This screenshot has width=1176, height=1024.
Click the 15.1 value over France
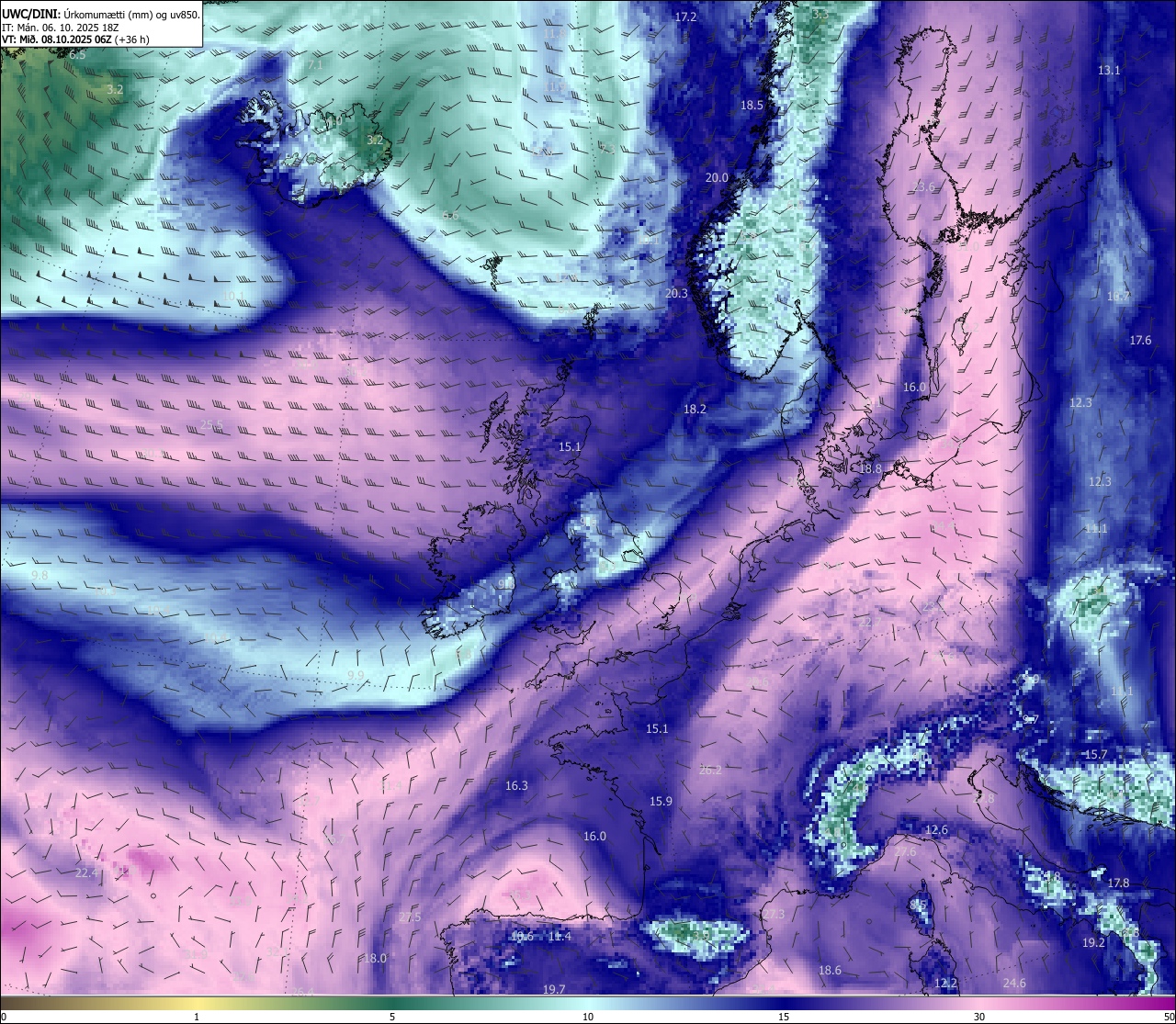(x=657, y=729)
